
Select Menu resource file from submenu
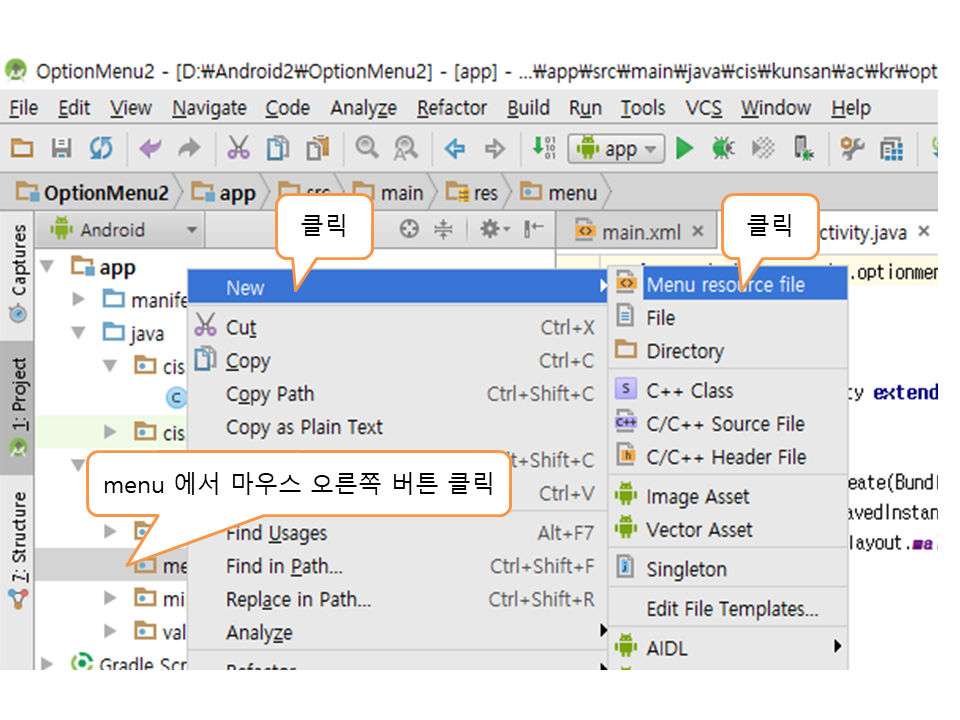(x=725, y=285)
